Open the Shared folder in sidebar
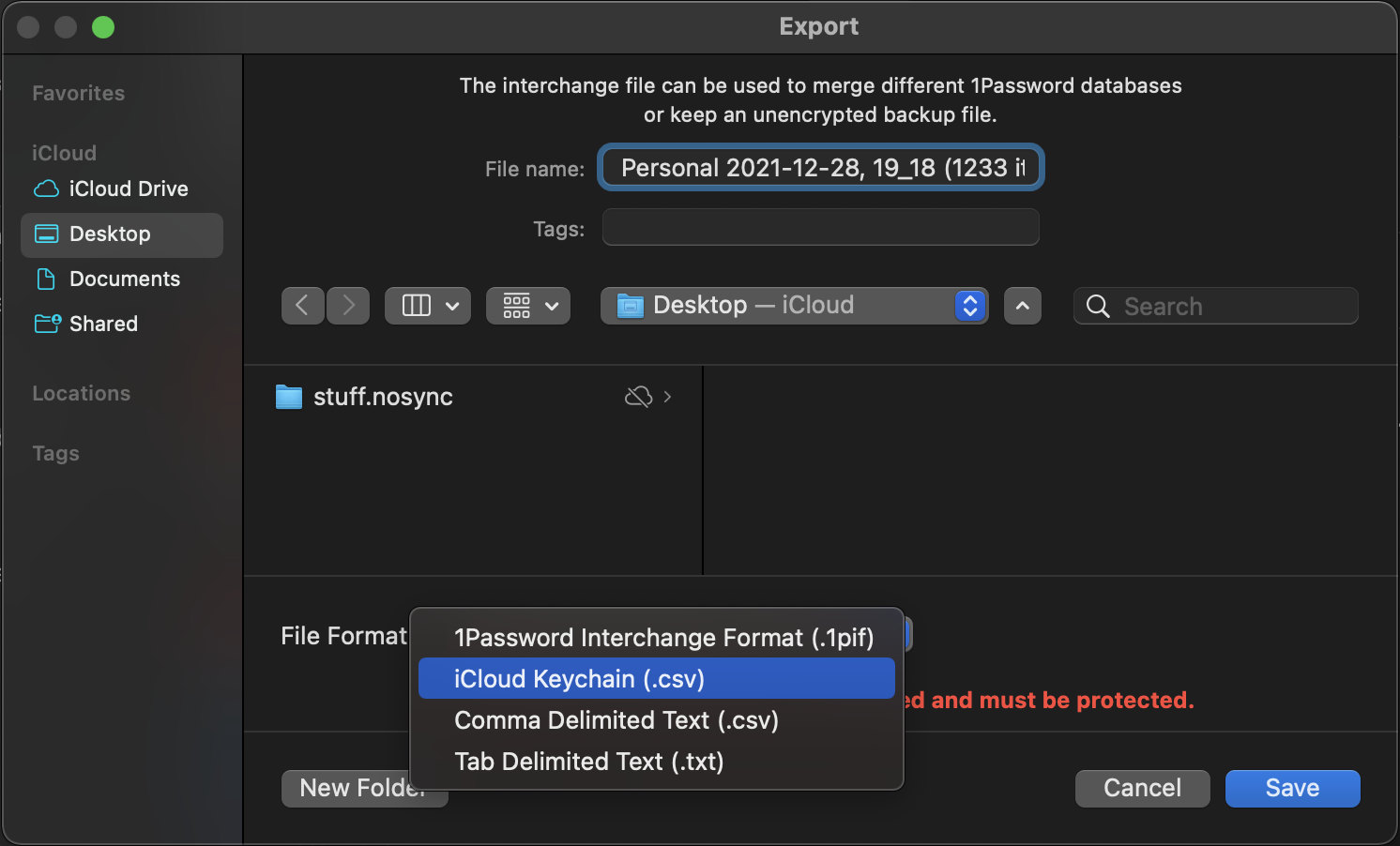This screenshot has width=1400, height=846. click(103, 324)
